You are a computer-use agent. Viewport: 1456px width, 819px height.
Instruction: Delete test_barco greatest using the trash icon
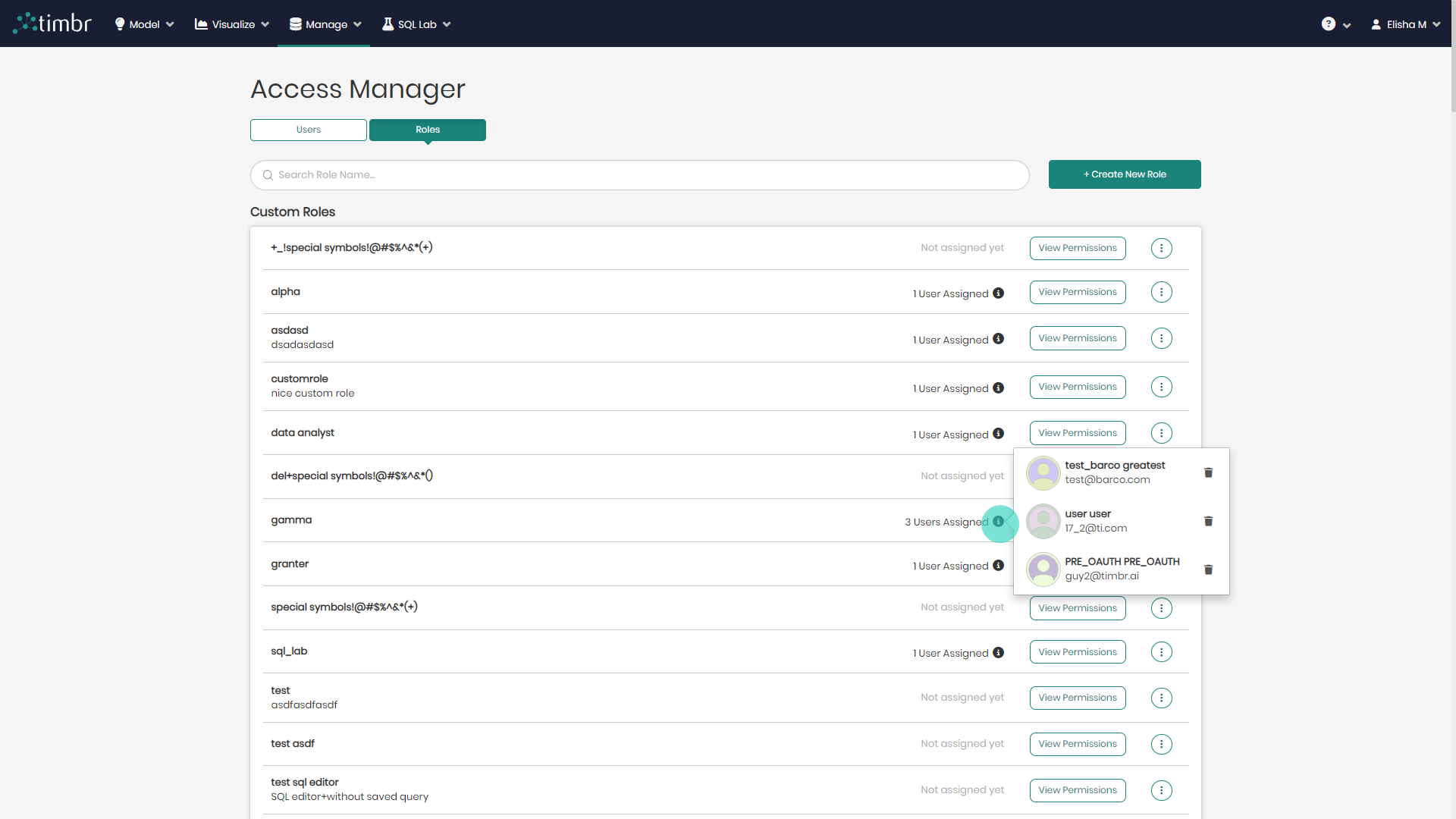(x=1207, y=472)
